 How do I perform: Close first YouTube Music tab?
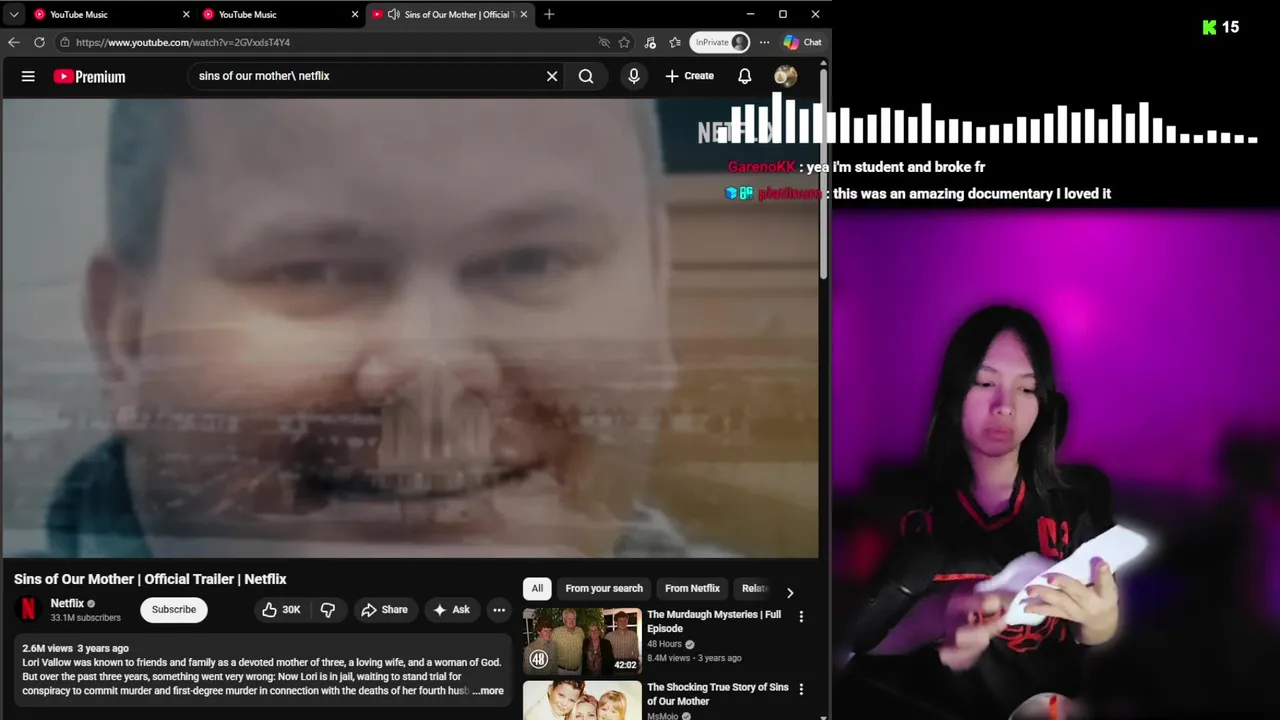pyautogui.click(x=186, y=14)
